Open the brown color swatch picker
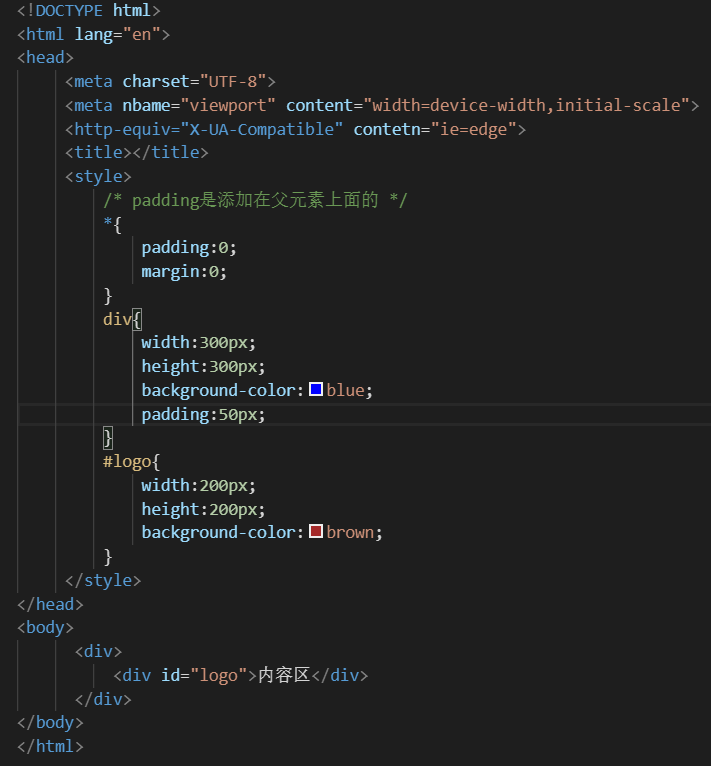711x766 pixels. pos(316,532)
